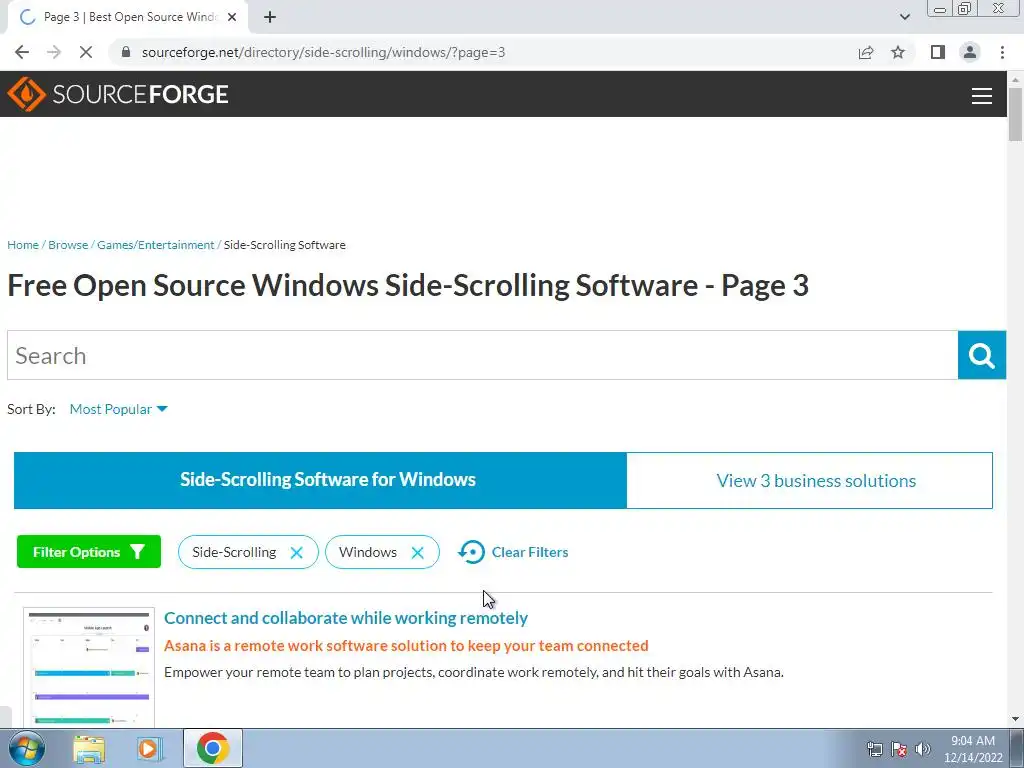Click the Page 3 browser tab
This screenshot has width=1024, height=768.
(127, 17)
